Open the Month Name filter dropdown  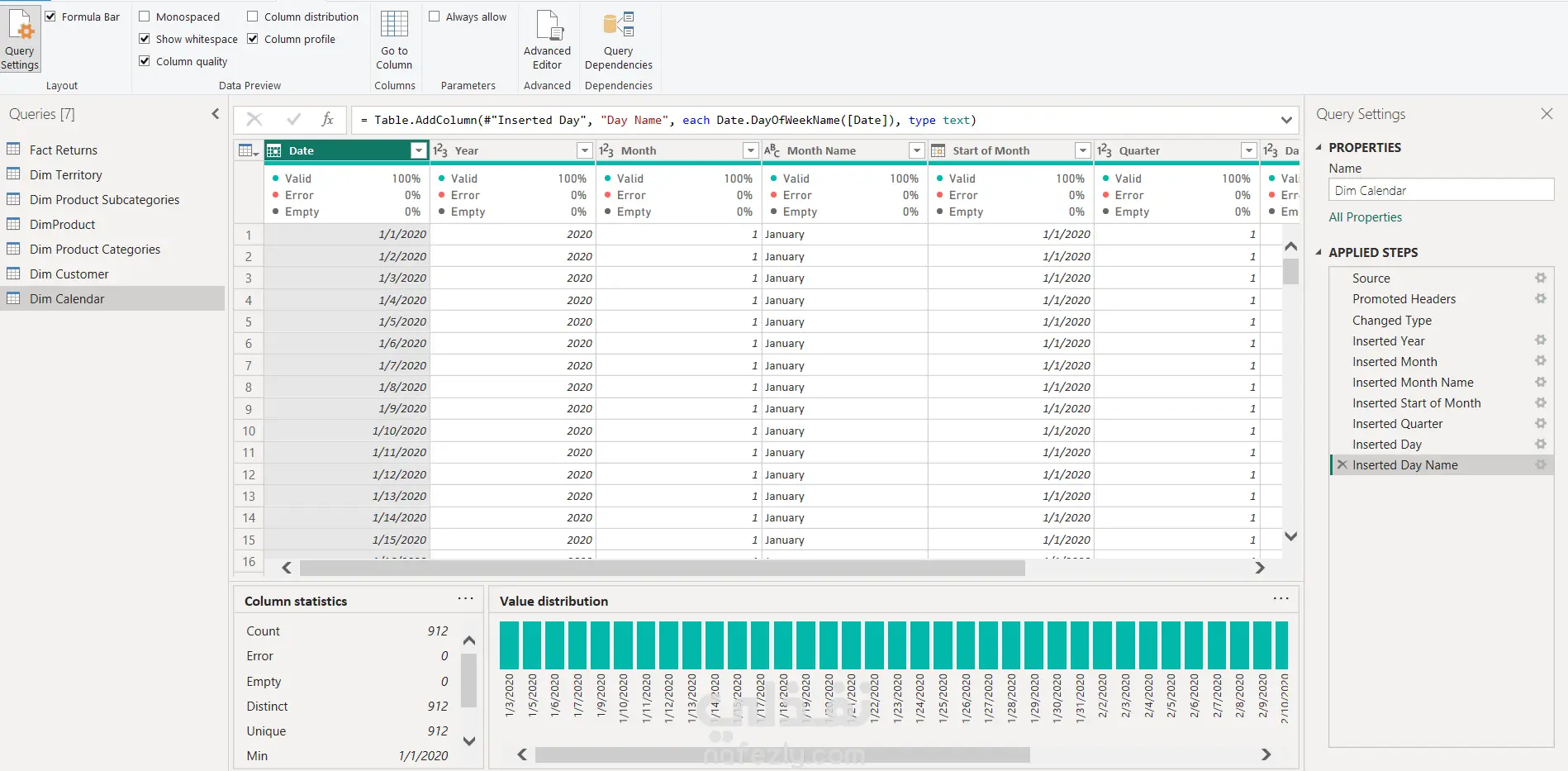[x=916, y=150]
